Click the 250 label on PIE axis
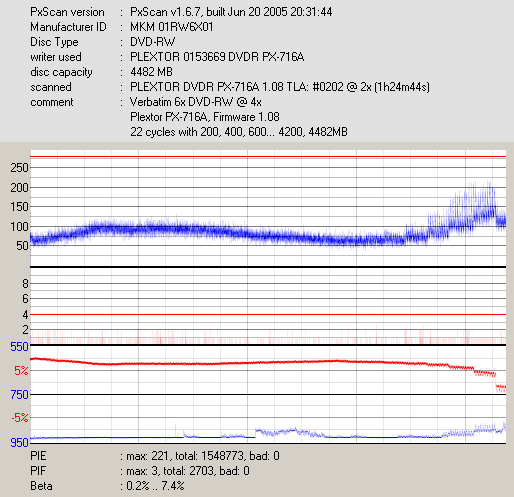Screen dimensions: 514x497 coord(19,168)
